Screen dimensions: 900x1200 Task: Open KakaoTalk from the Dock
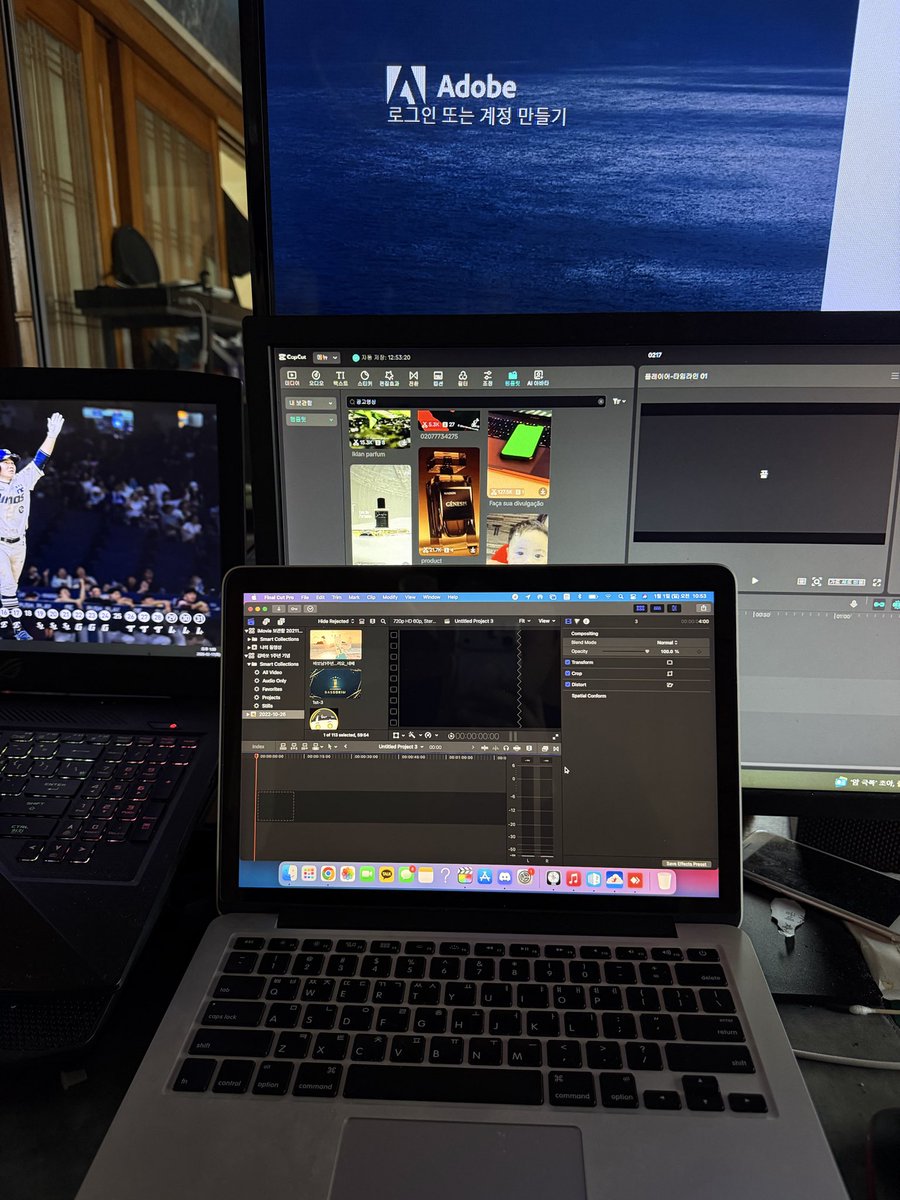(x=387, y=874)
